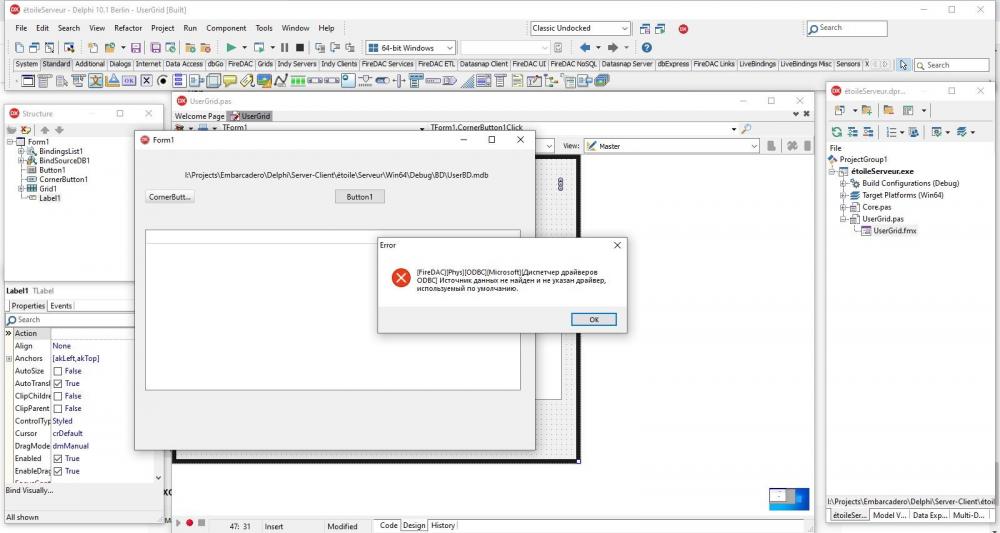
Task: Toggle the AutoSize False checkbox
Action: tap(57, 371)
